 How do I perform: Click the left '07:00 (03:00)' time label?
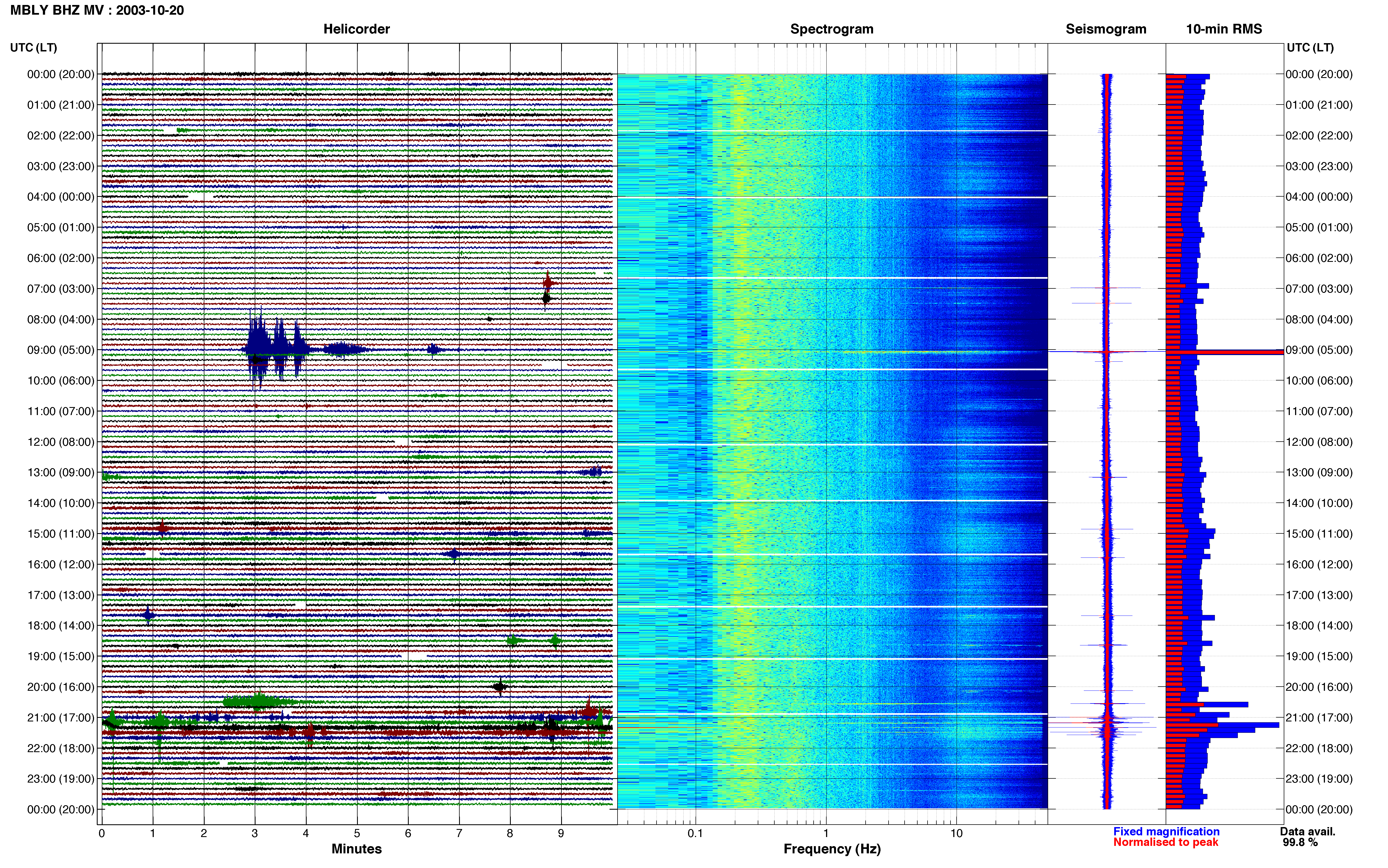[x=61, y=289]
